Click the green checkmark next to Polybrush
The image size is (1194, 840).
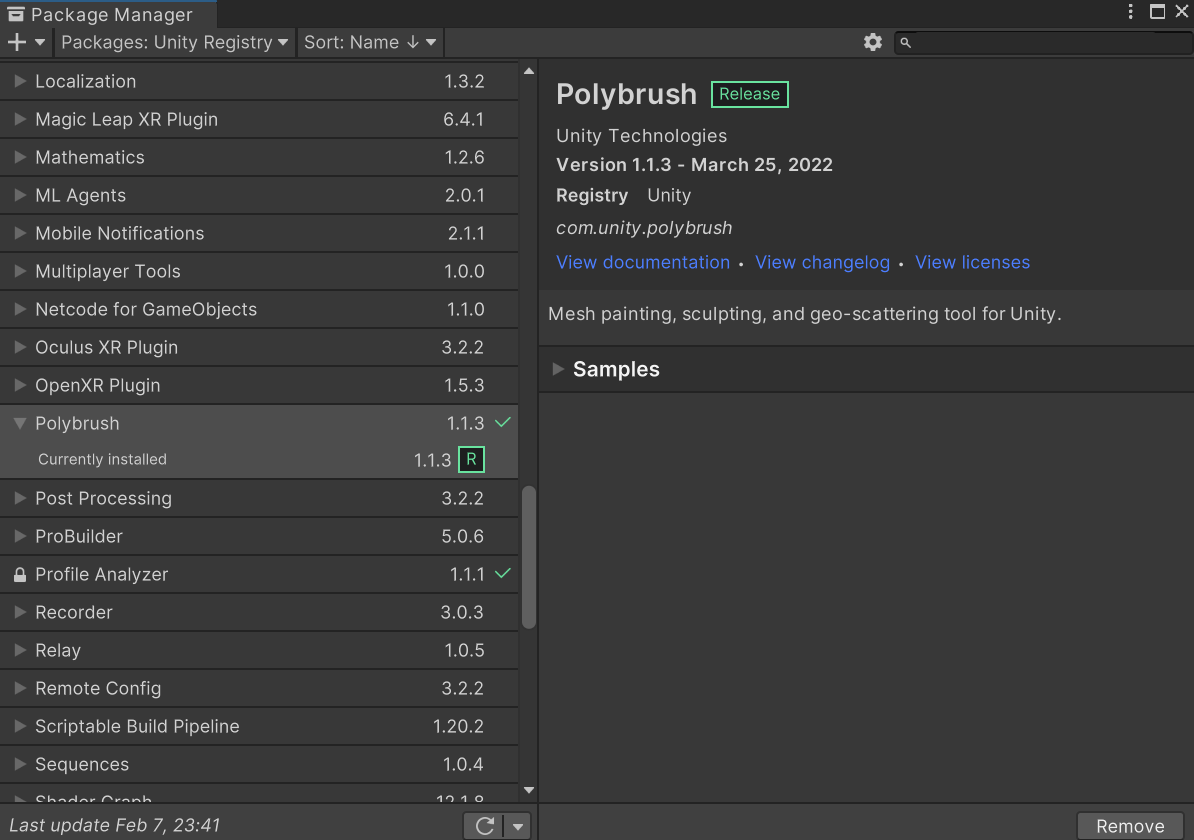[x=503, y=422]
